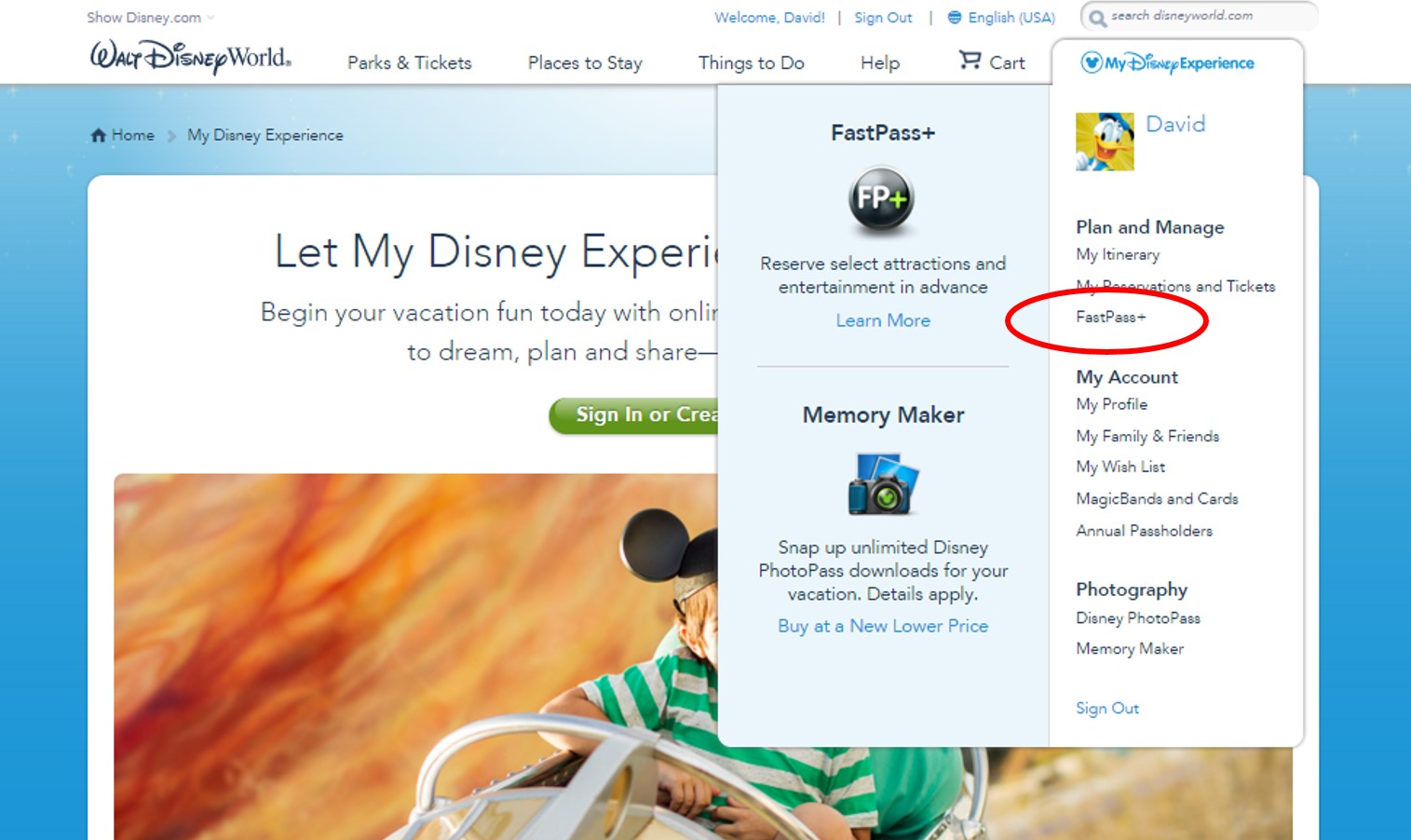
Task: Open the English (USA) language selector
Action: (1011, 17)
